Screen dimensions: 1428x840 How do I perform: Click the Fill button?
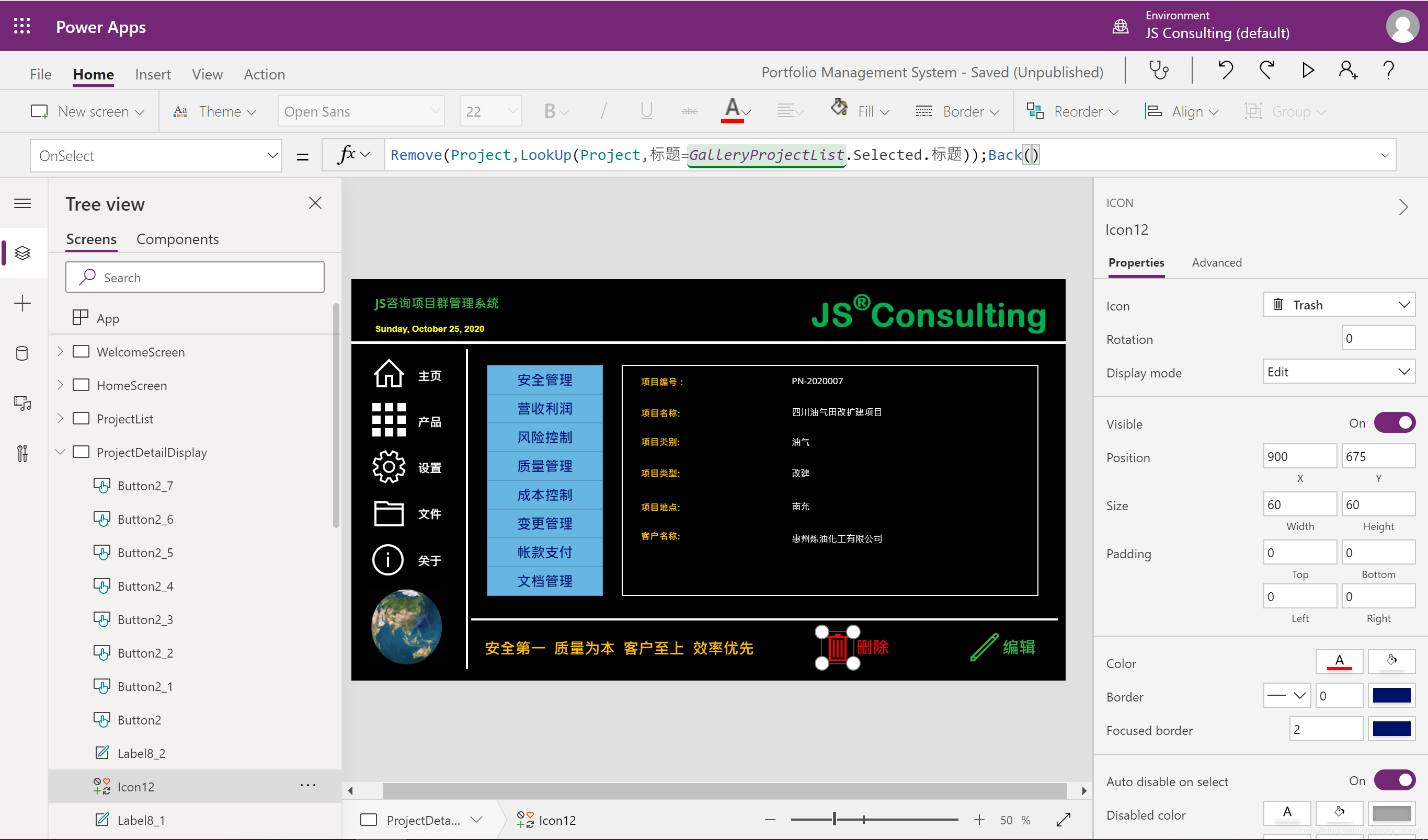pos(860,111)
